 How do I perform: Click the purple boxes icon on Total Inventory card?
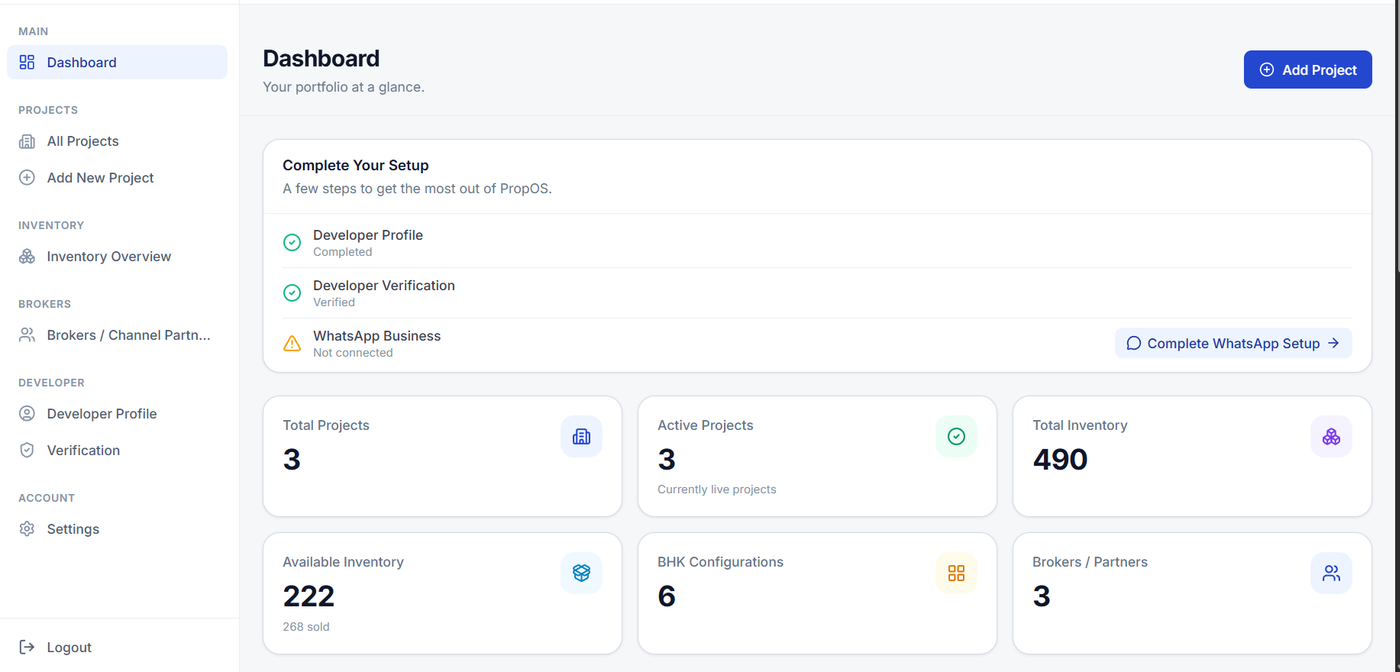(x=1331, y=436)
